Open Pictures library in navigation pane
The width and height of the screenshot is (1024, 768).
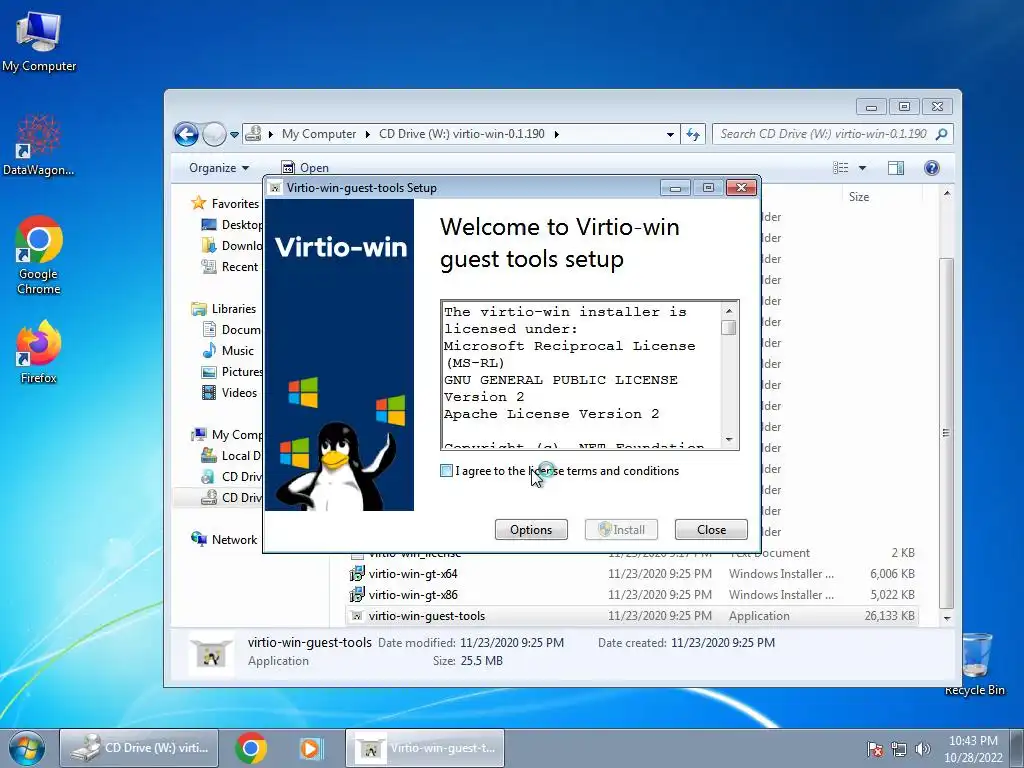click(232, 372)
